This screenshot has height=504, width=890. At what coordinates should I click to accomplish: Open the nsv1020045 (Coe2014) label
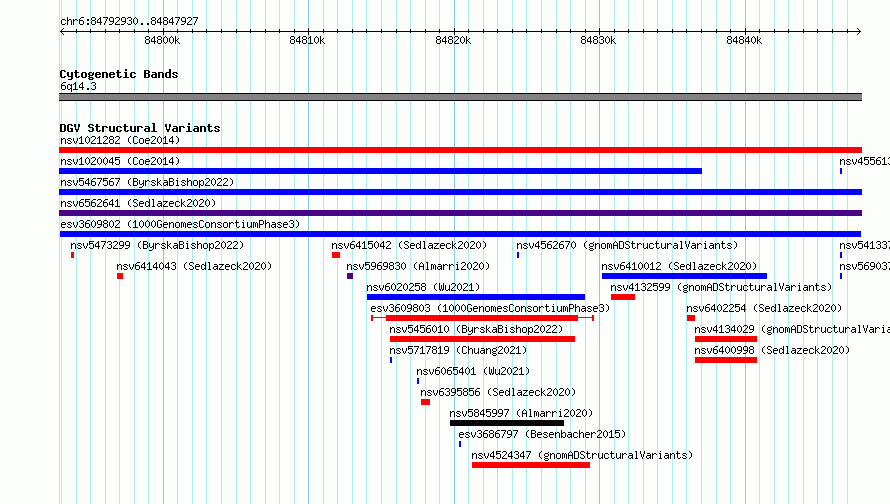(x=120, y=161)
